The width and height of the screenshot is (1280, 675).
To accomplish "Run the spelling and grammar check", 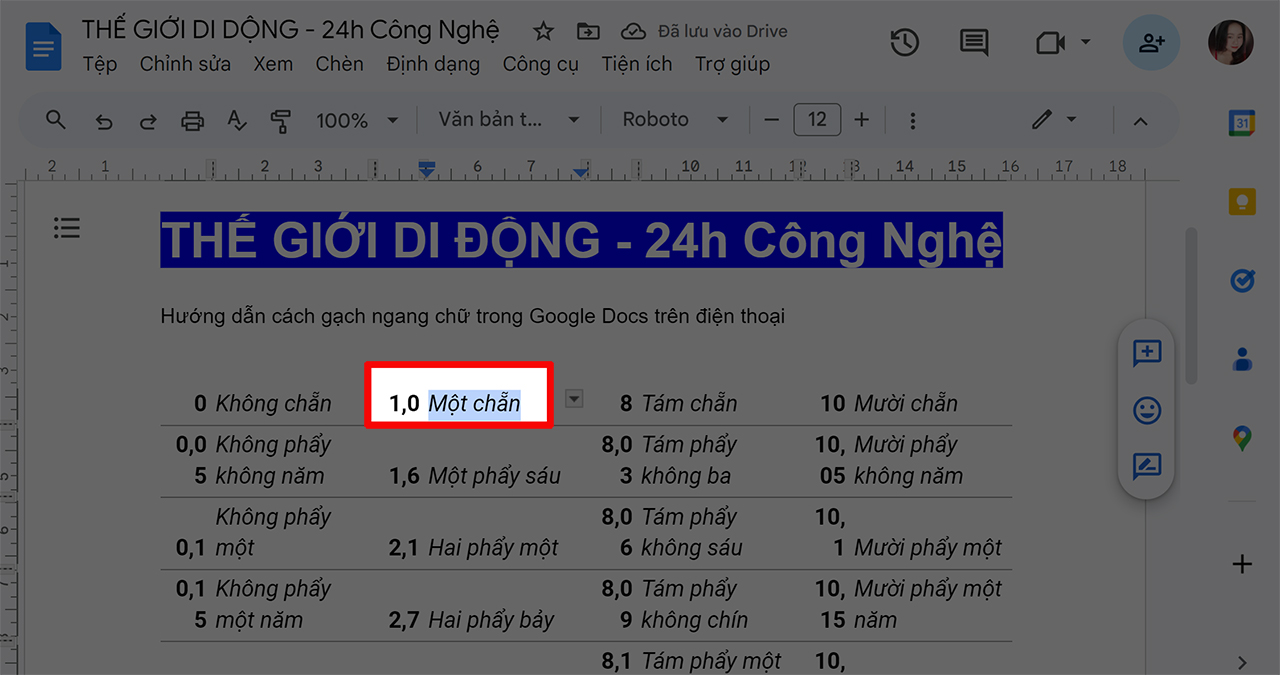I will click(x=235, y=119).
